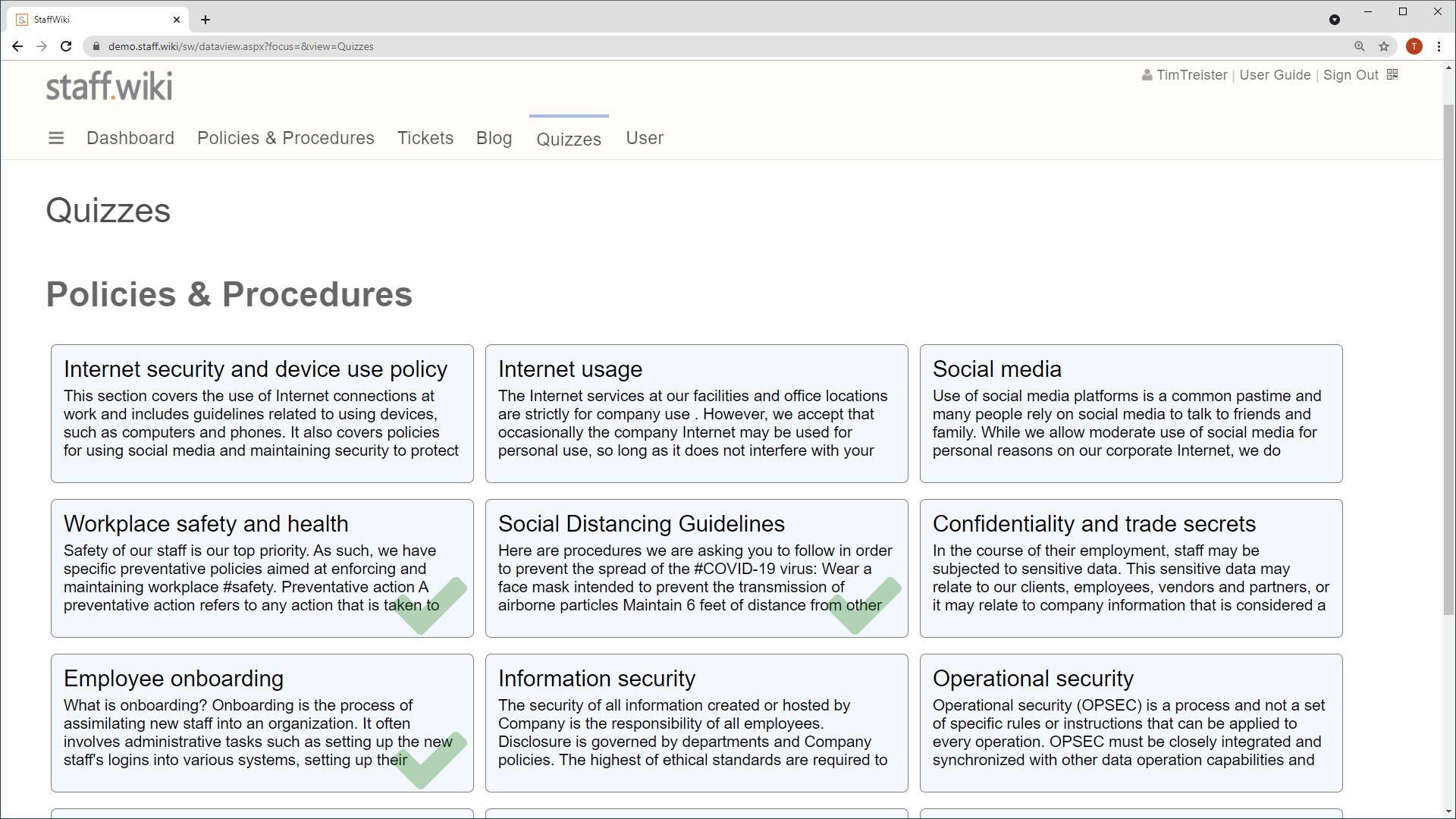Open the Chrome profile avatar

[1414, 46]
